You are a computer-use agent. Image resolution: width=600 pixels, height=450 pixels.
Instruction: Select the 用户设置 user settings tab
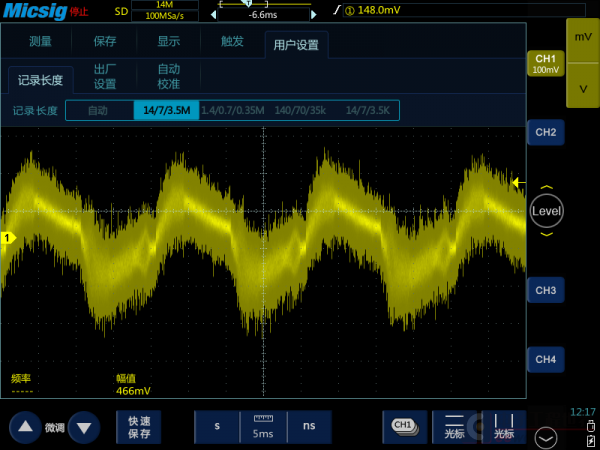[296, 45]
